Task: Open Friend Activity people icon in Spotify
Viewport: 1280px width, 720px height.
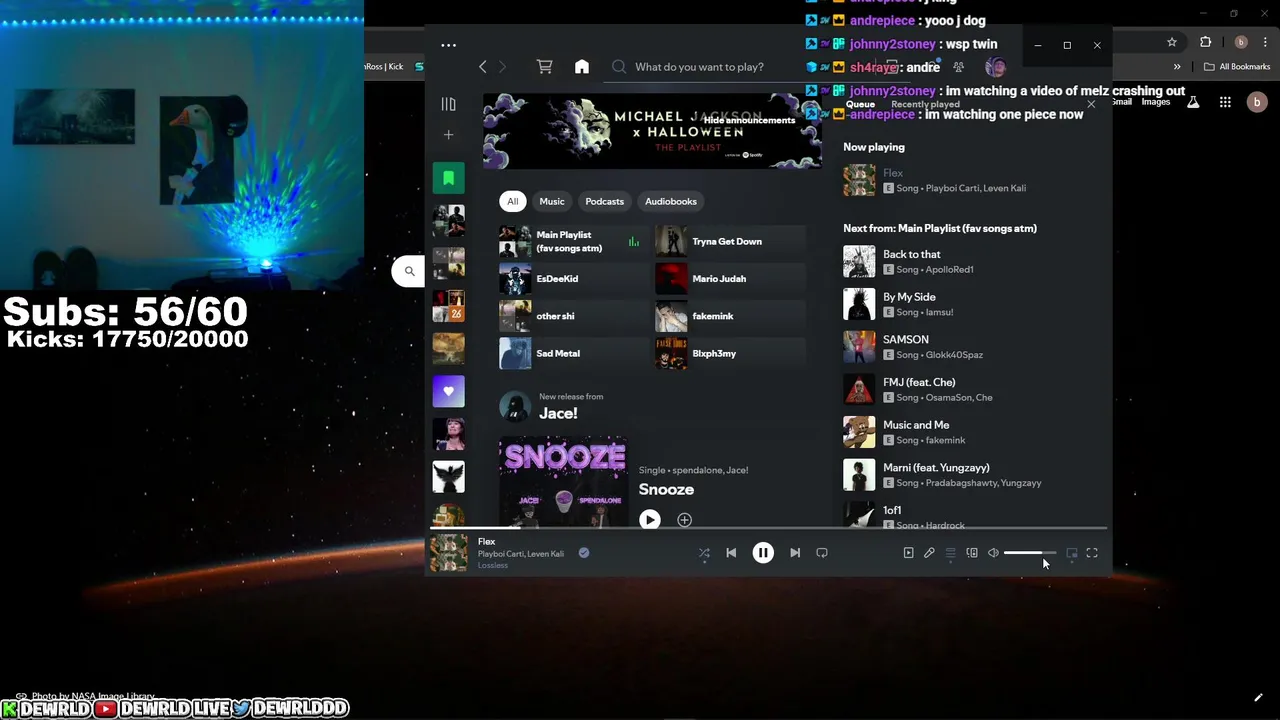Action: tap(958, 67)
